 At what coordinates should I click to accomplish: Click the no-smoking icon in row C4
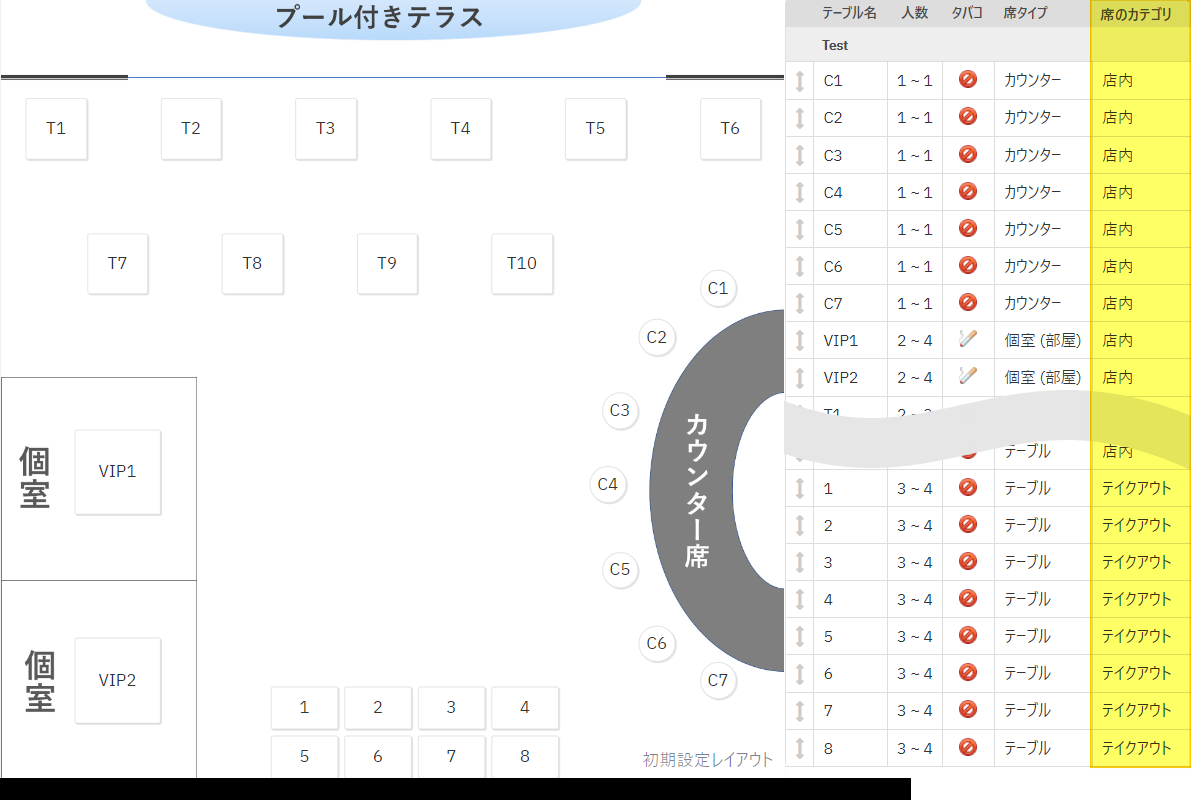[968, 191]
